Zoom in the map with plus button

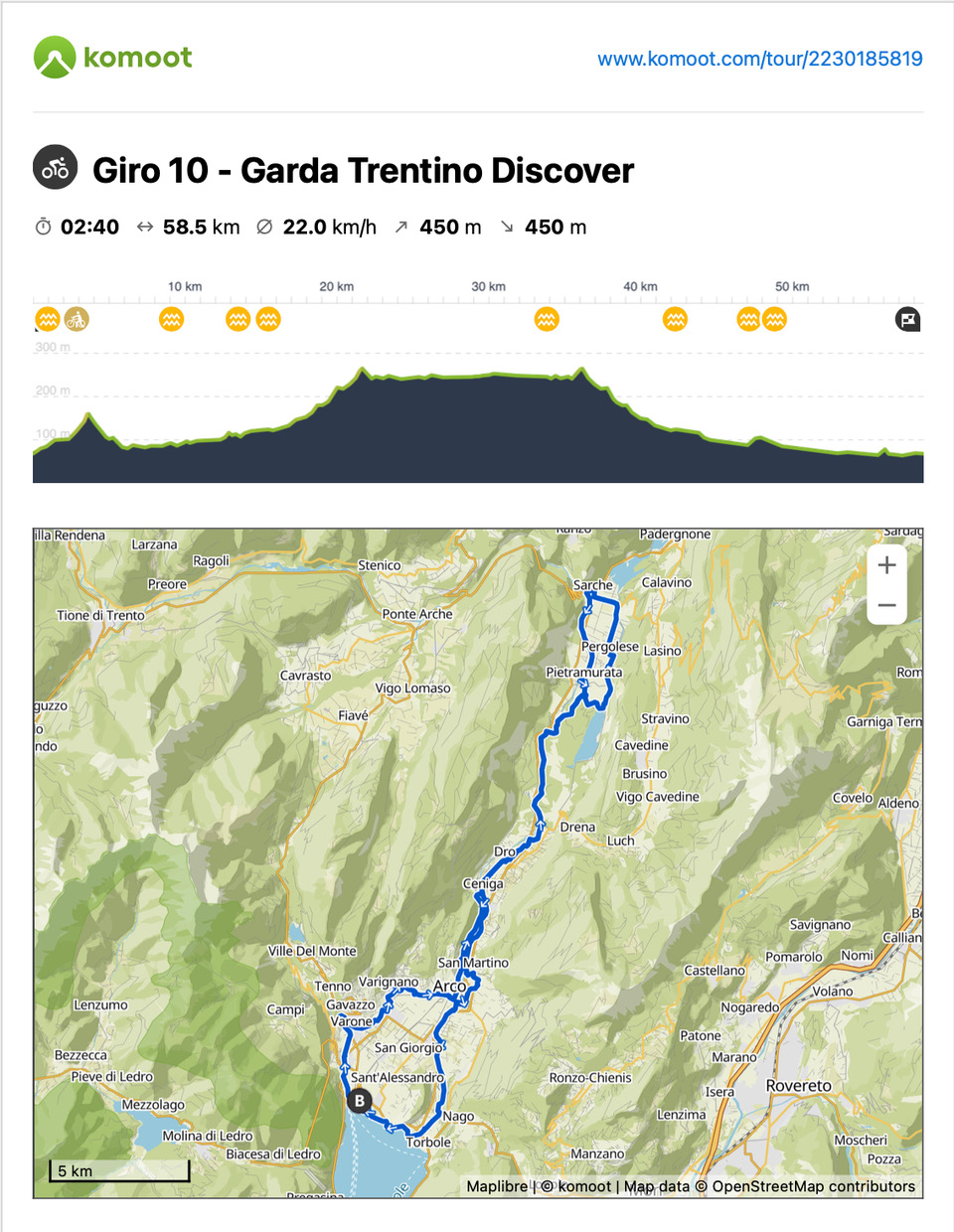point(886,565)
